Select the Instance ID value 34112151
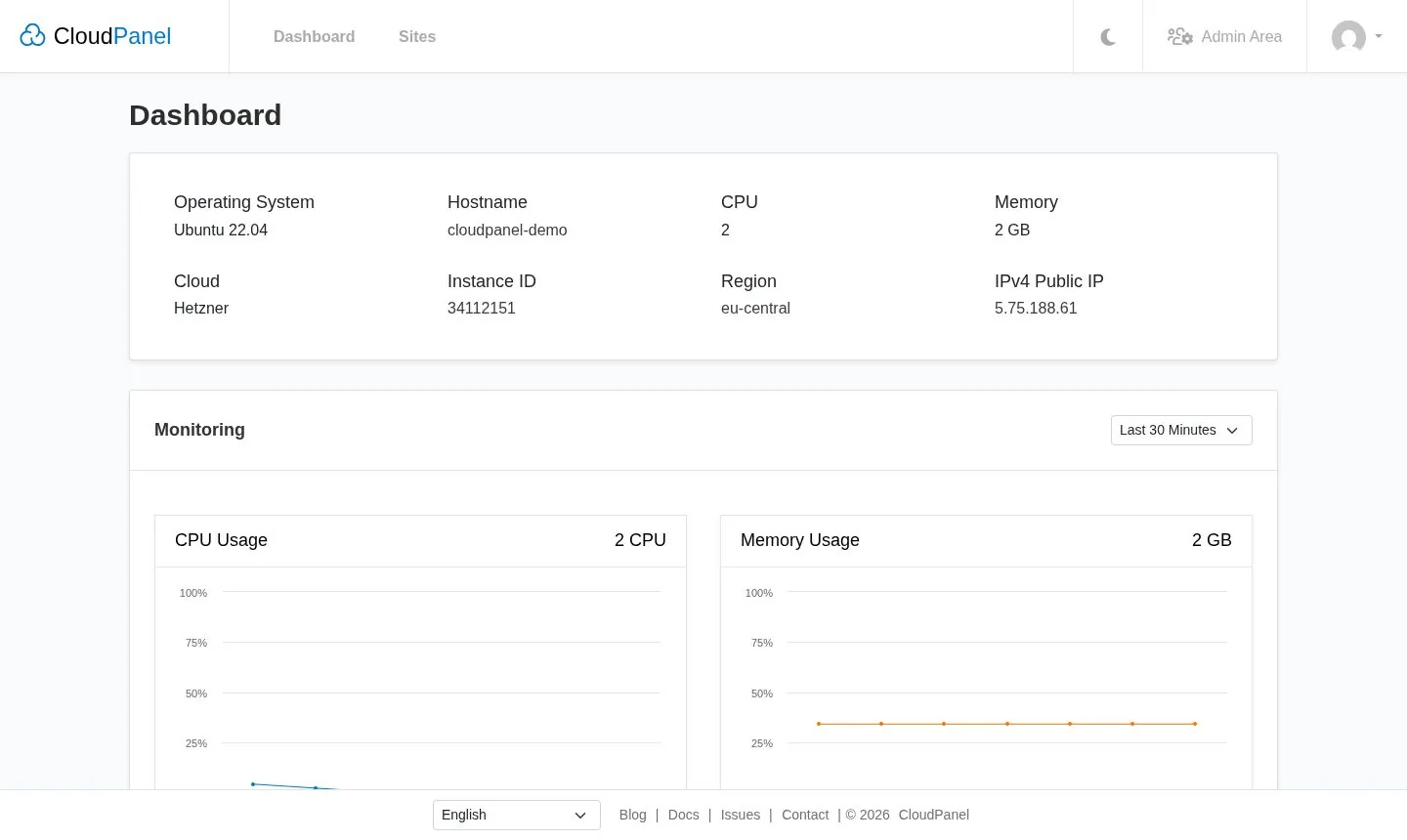1407x840 pixels. 482,308
